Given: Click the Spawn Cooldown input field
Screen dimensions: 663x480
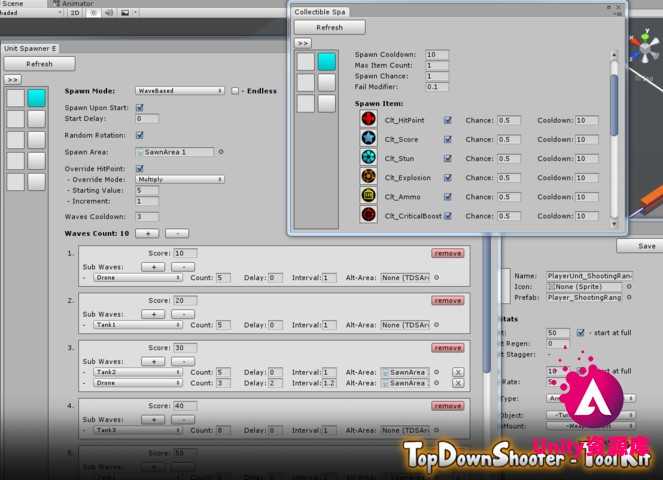Looking at the screenshot, I should tap(437, 55).
